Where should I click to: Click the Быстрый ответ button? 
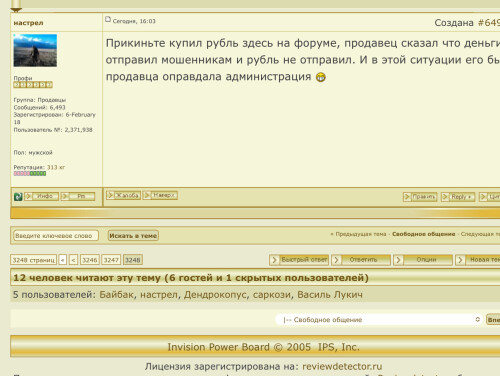pyautogui.click(x=299, y=260)
